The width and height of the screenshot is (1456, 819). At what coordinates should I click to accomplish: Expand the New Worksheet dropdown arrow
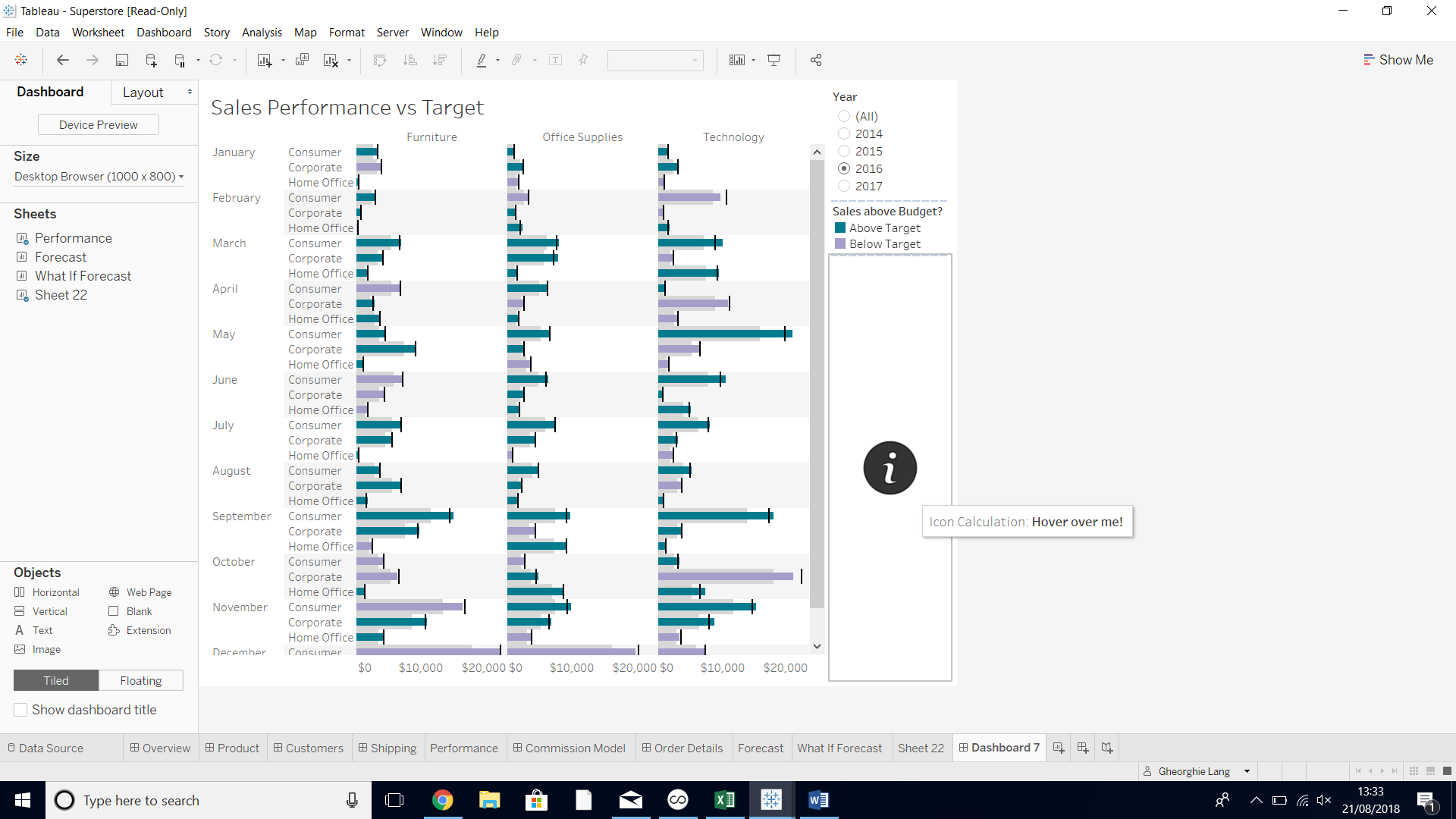click(281, 60)
